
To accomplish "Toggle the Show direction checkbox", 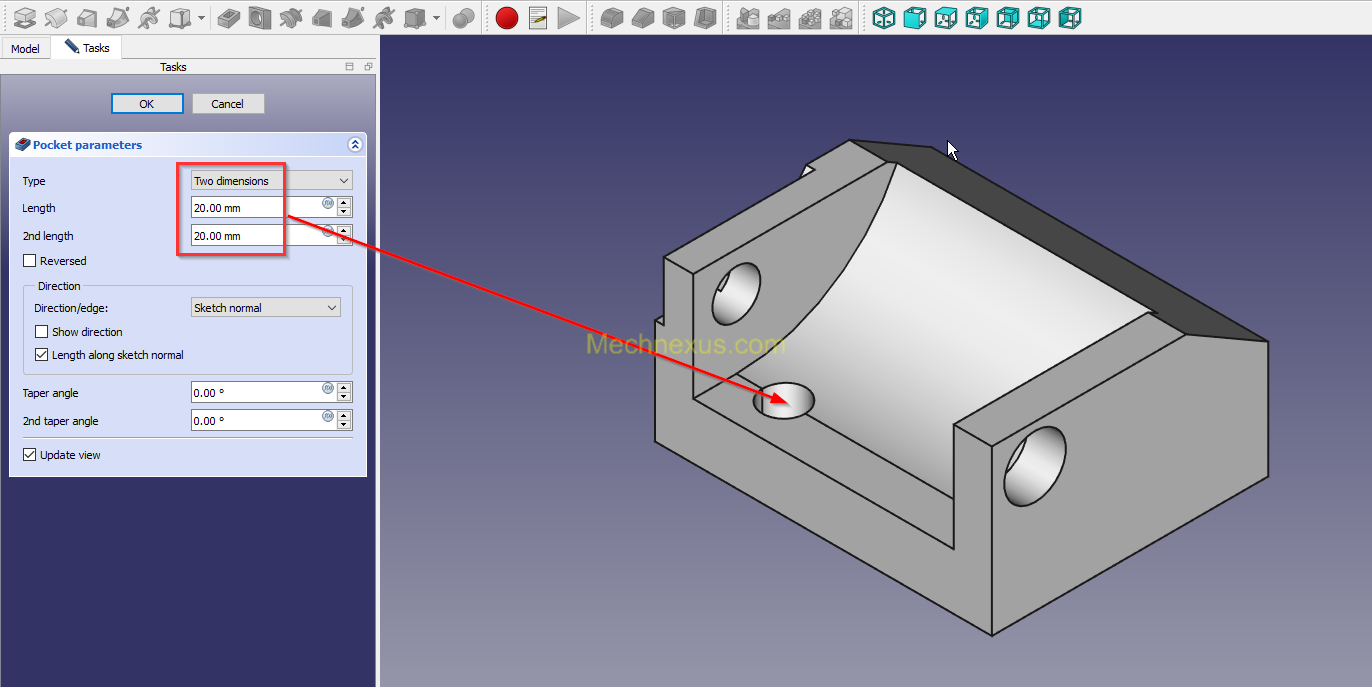I will coord(42,332).
